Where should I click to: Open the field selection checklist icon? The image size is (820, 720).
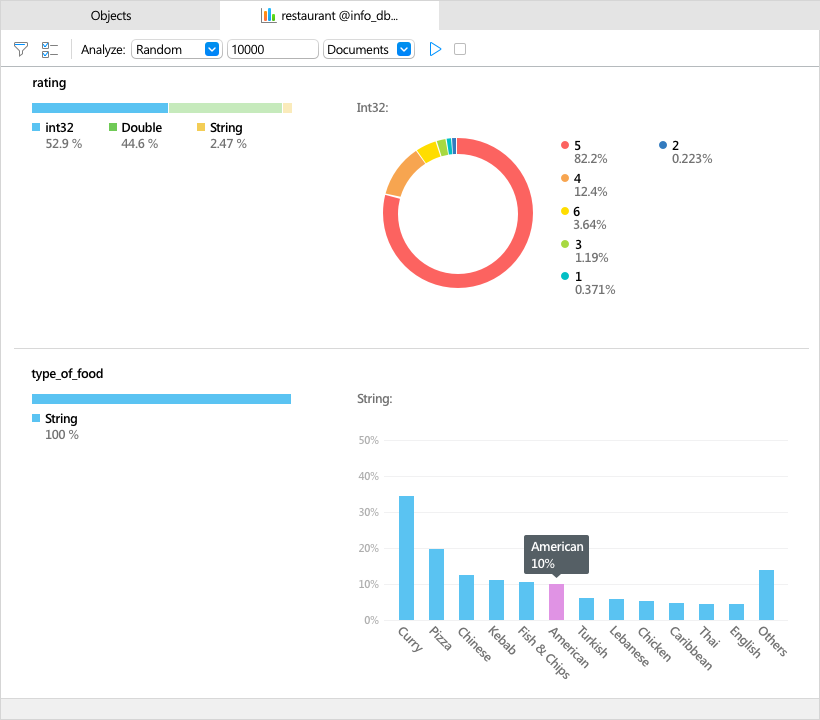coord(50,50)
